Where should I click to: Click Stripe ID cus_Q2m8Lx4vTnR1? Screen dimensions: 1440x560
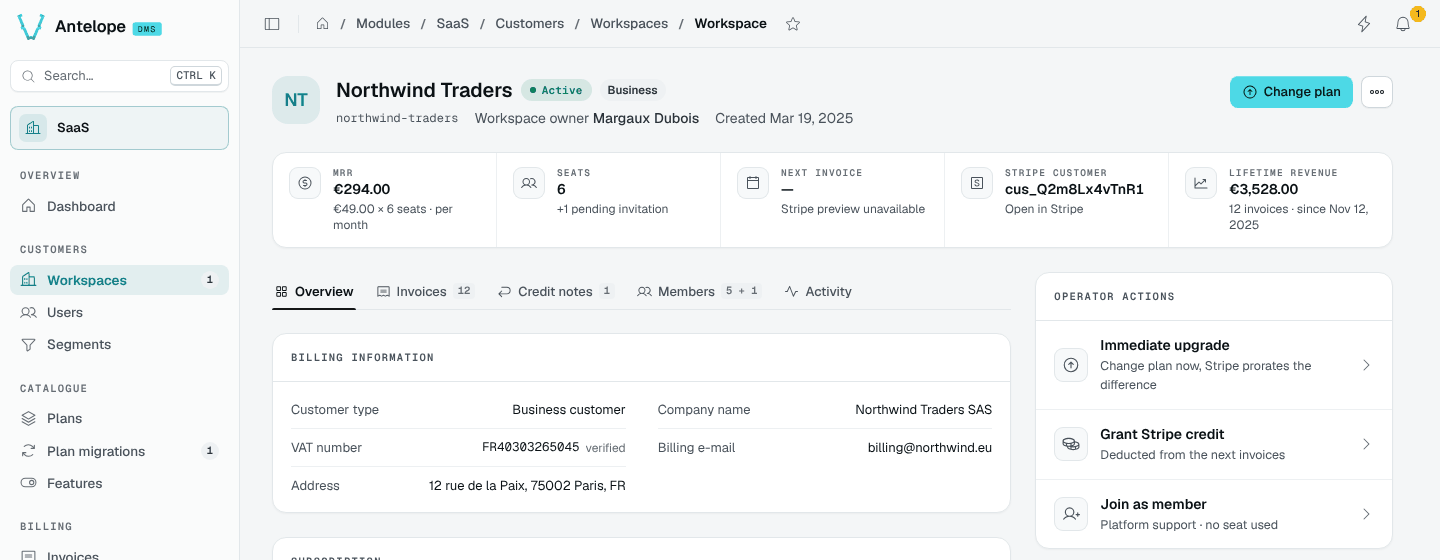(x=1074, y=189)
